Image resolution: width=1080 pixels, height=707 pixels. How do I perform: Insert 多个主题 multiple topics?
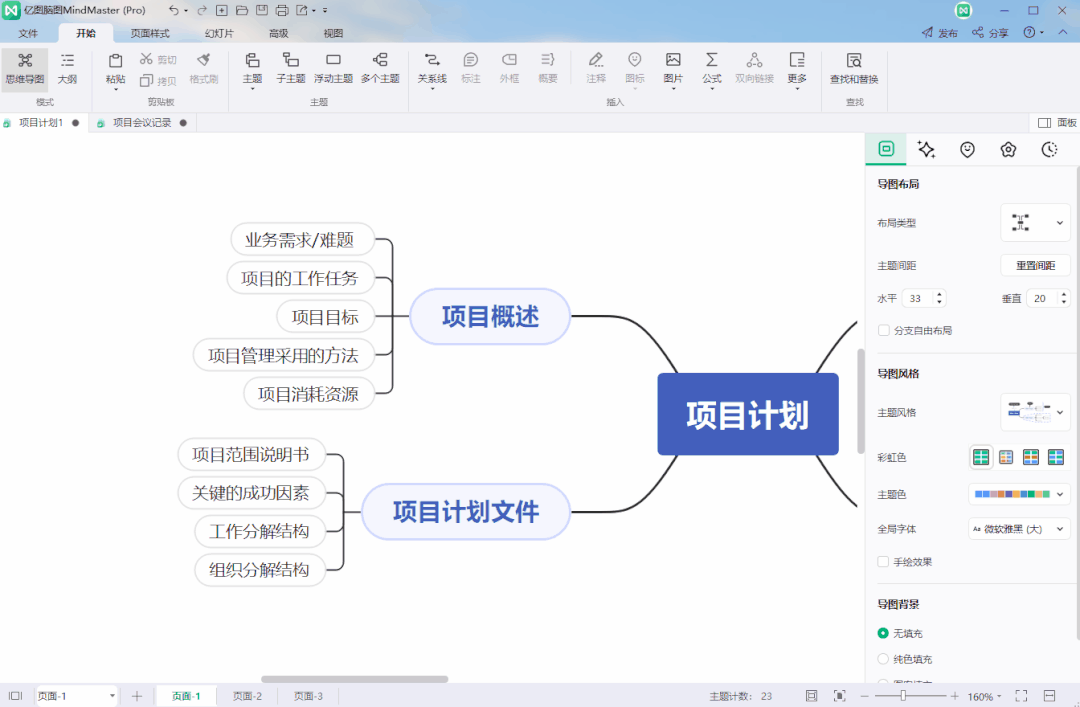(380, 68)
